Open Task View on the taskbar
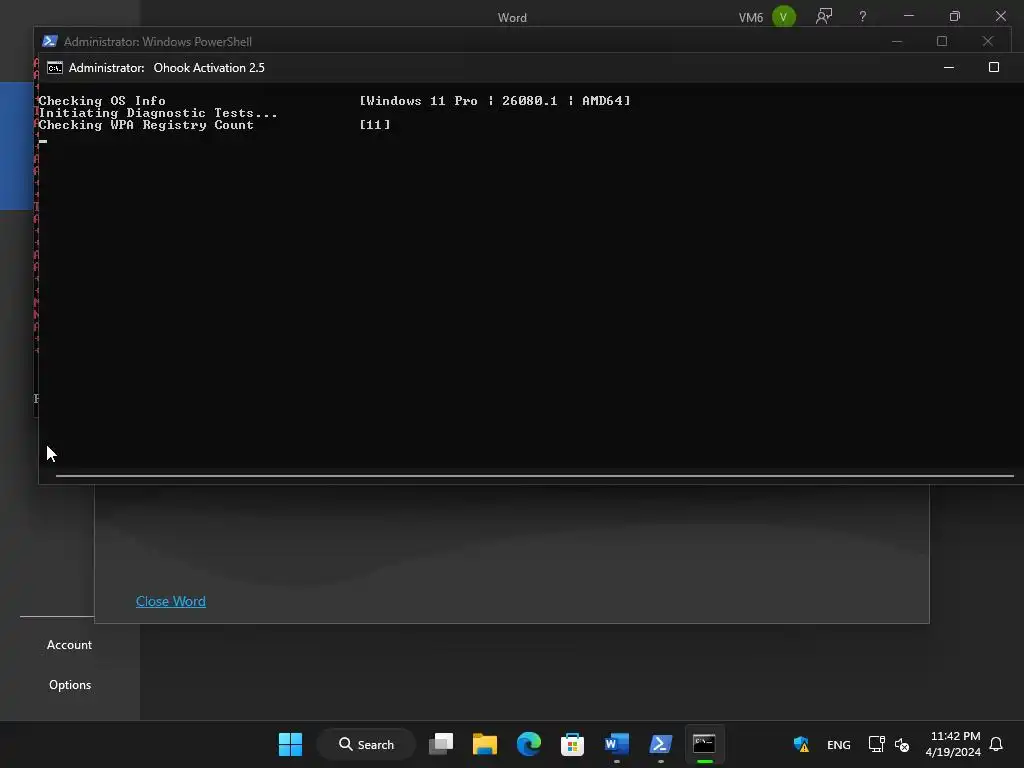This screenshot has width=1024, height=768. pyautogui.click(x=441, y=744)
